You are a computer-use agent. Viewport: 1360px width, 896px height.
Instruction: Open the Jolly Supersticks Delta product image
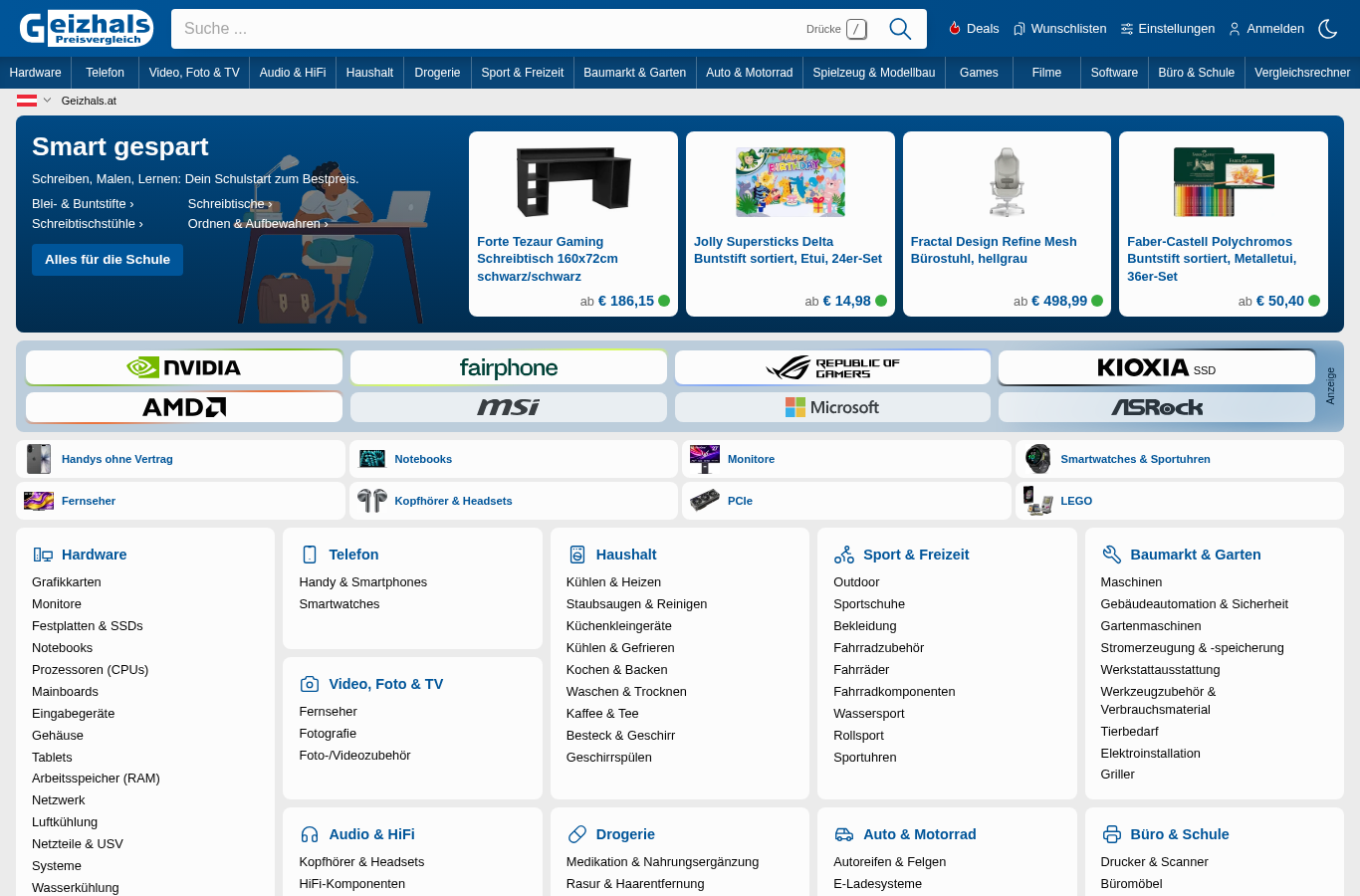(x=791, y=181)
